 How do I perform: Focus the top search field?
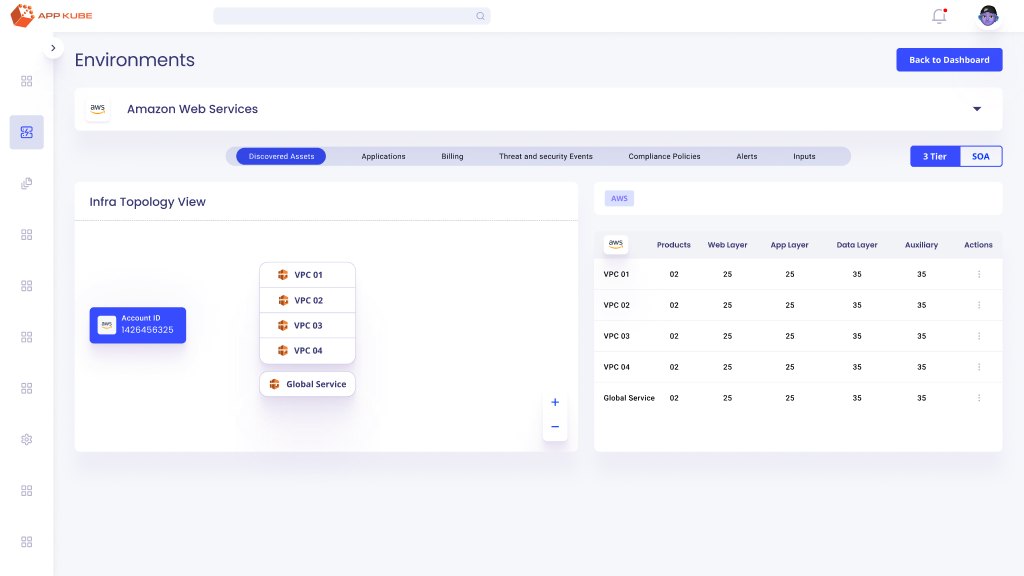point(351,16)
